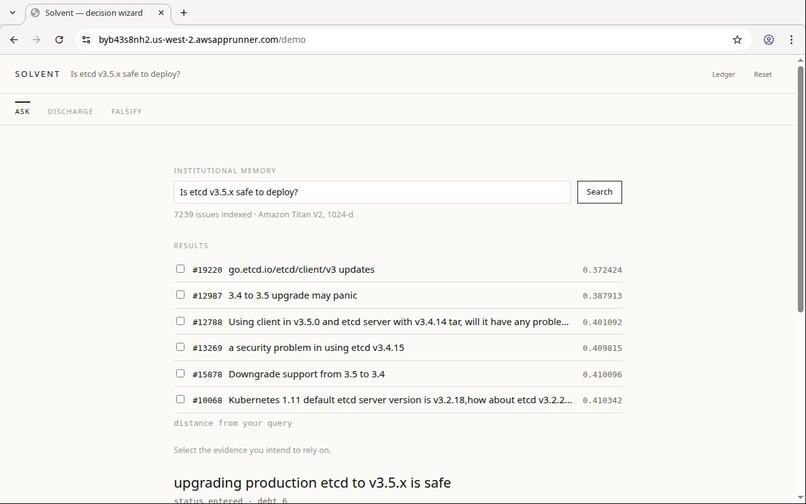Click 'distance from your query' caption
806x504 pixels.
click(x=233, y=423)
